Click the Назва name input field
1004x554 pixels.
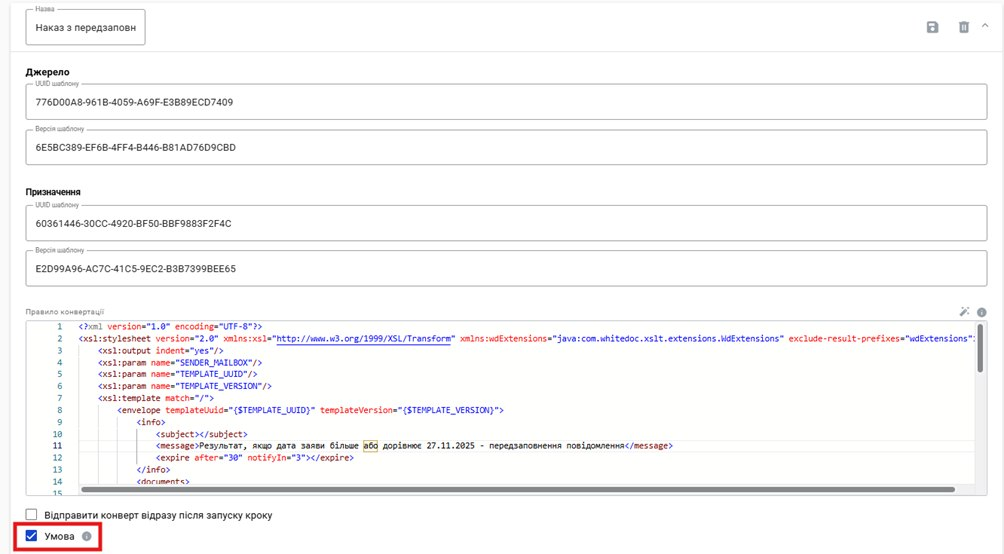[85, 28]
